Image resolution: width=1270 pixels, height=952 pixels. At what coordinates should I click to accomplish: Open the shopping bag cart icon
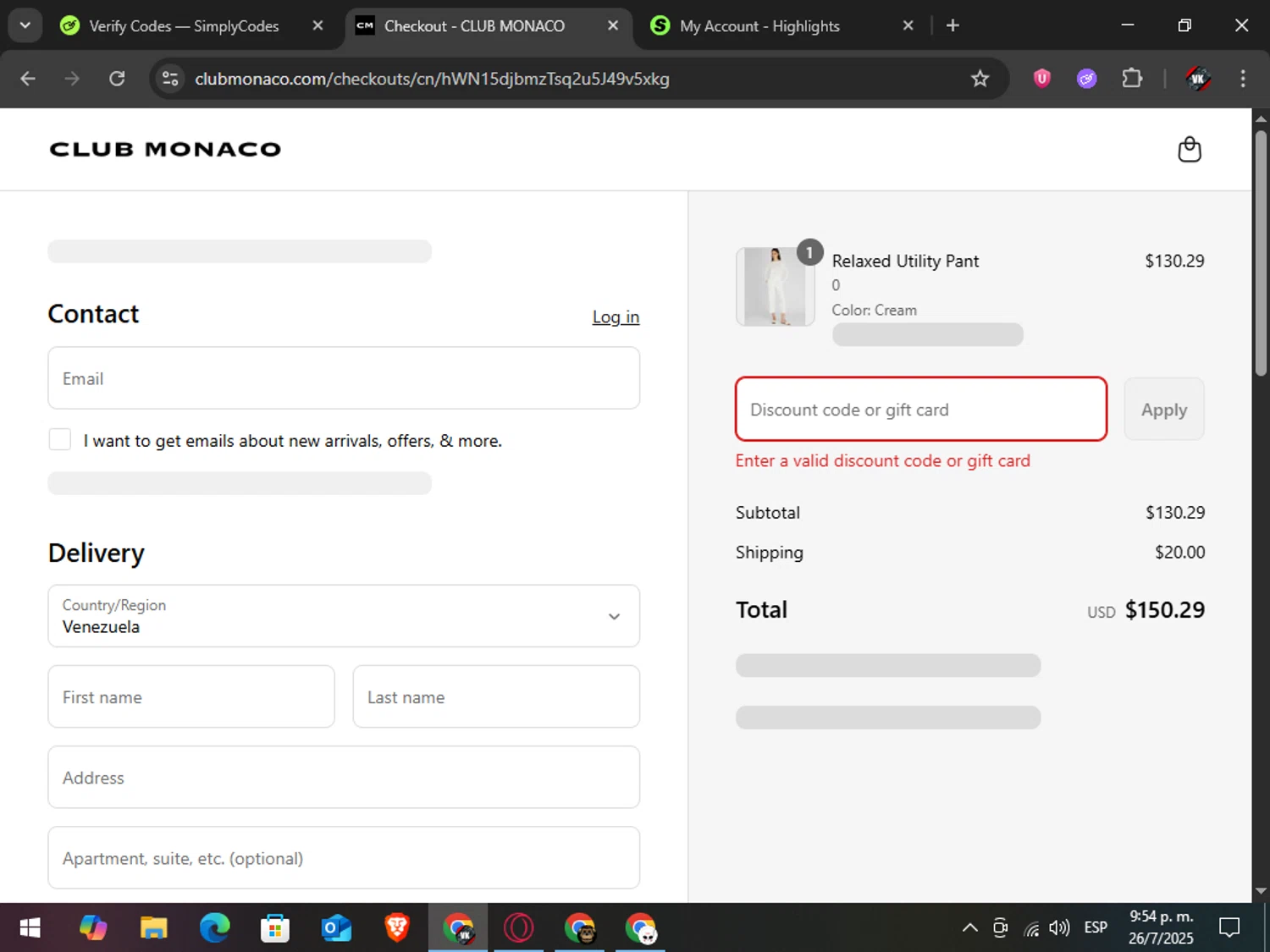pyautogui.click(x=1190, y=149)
